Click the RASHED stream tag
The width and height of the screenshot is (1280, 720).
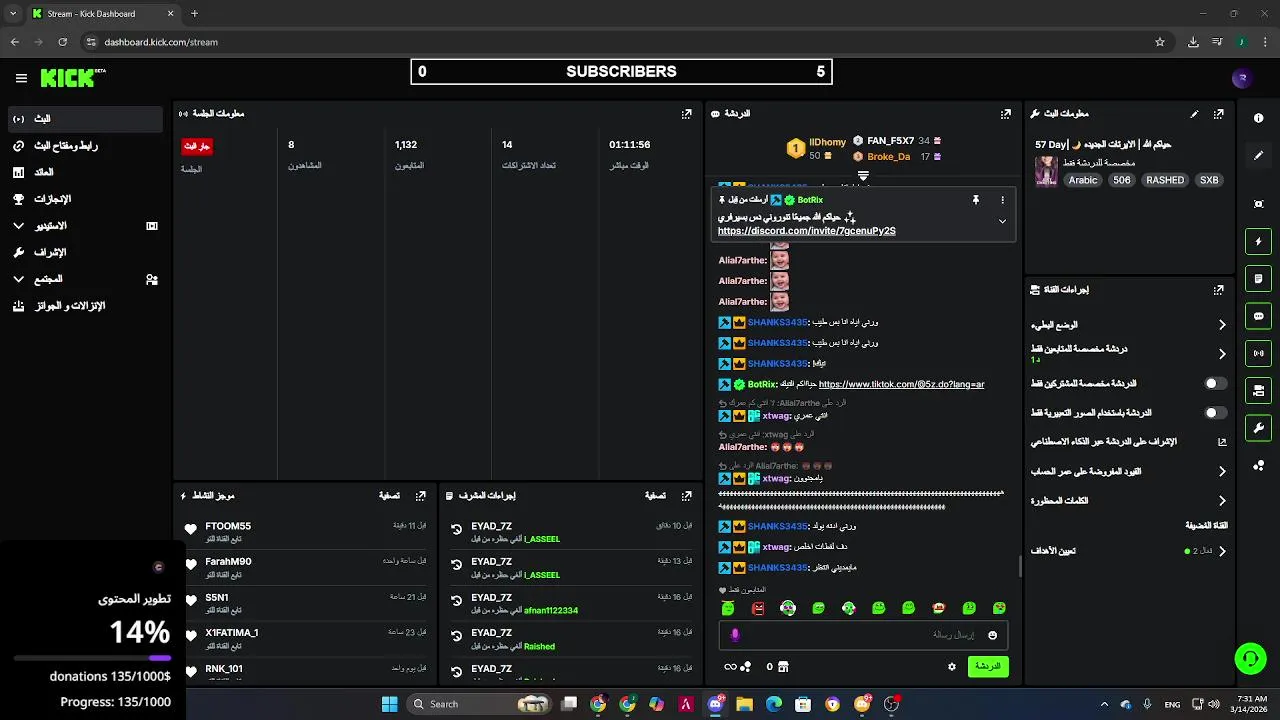[1165, 180]
